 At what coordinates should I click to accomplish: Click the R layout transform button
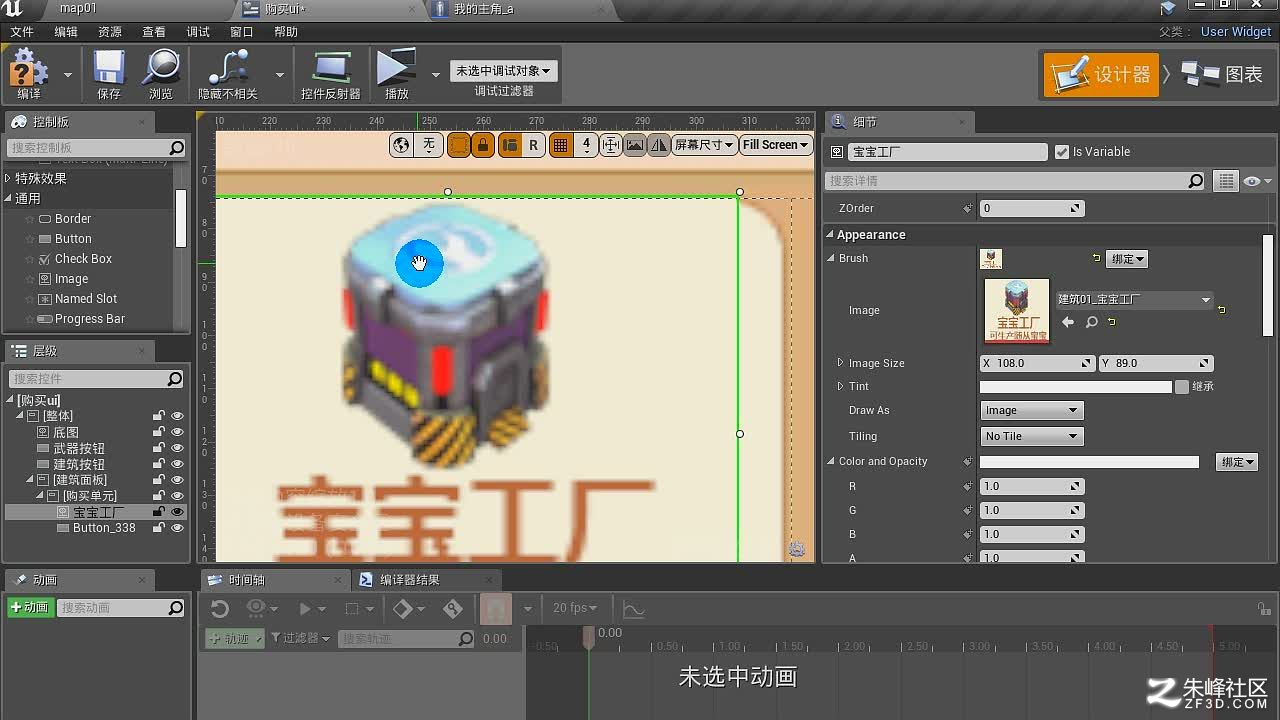(533, 145)
